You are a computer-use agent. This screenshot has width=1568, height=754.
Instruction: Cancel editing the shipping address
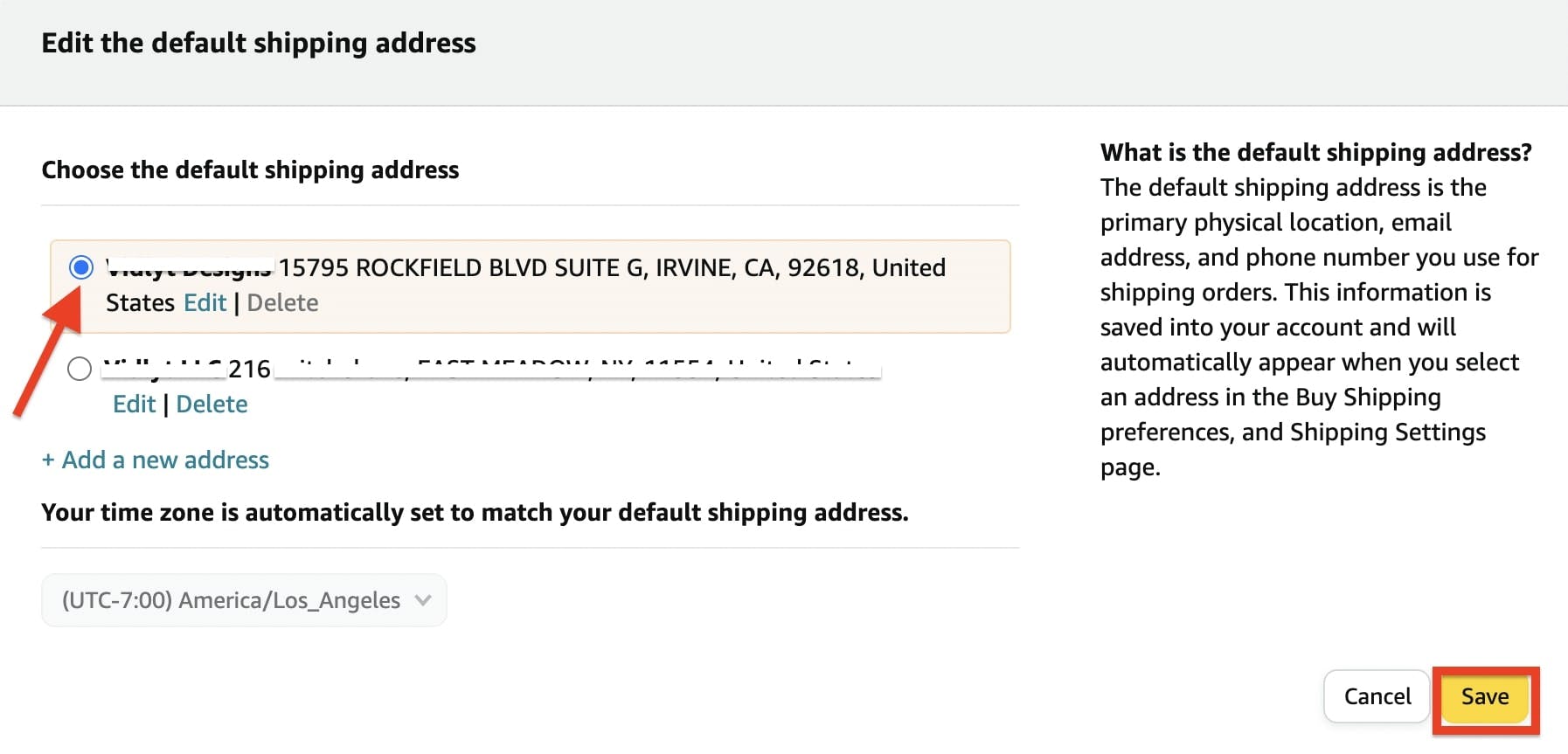(1376, 696)
